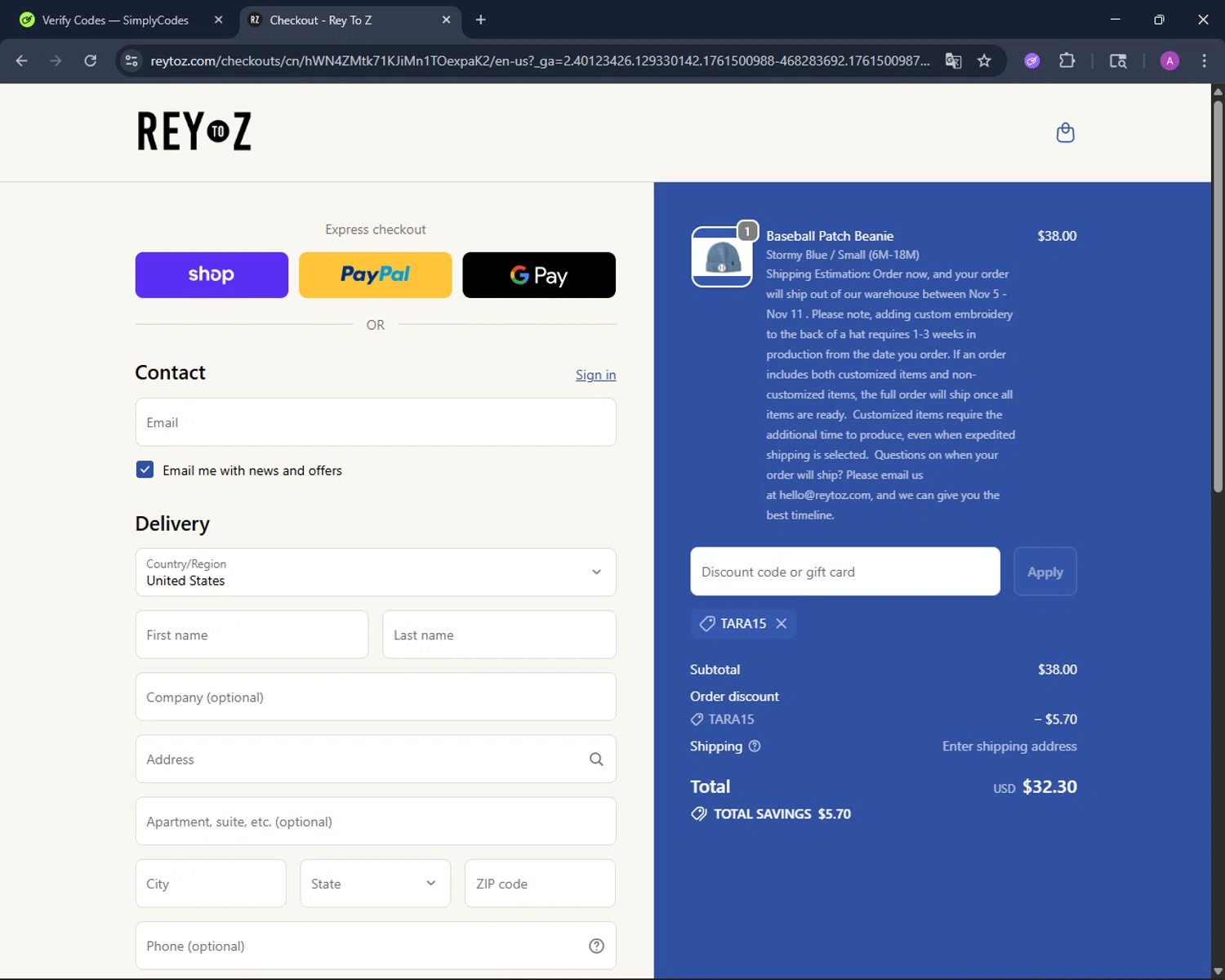1225x980 pixels.
Task: Open the profile avatar A
Action: click(1169, 60)
